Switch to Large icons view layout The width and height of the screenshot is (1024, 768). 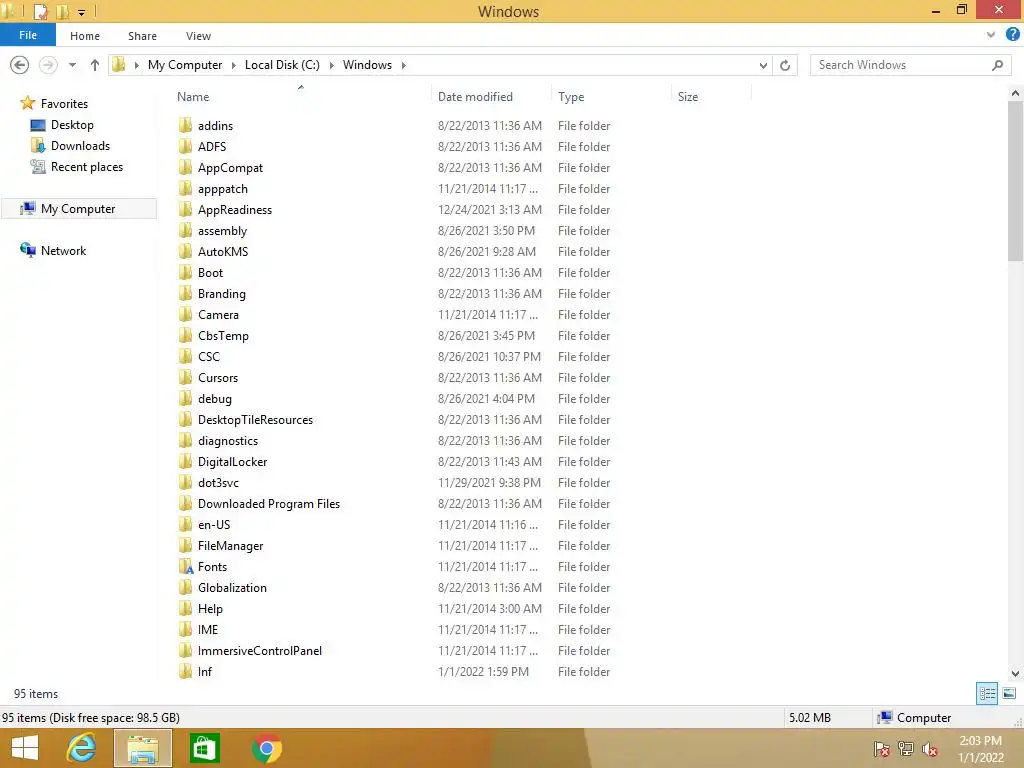[1009, 694]
